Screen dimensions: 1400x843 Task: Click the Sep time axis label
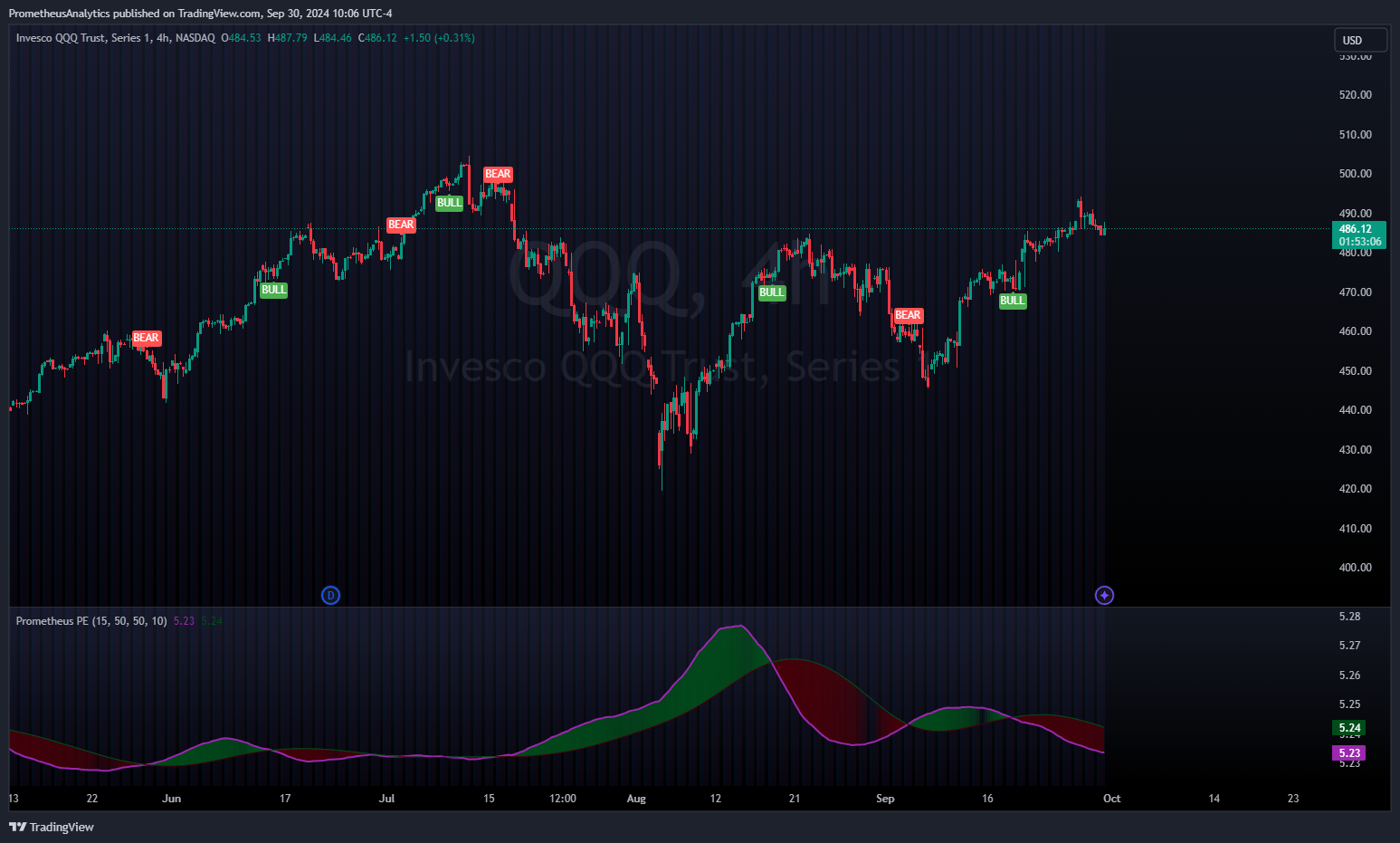pyautogui.click(x=885, y=799)
